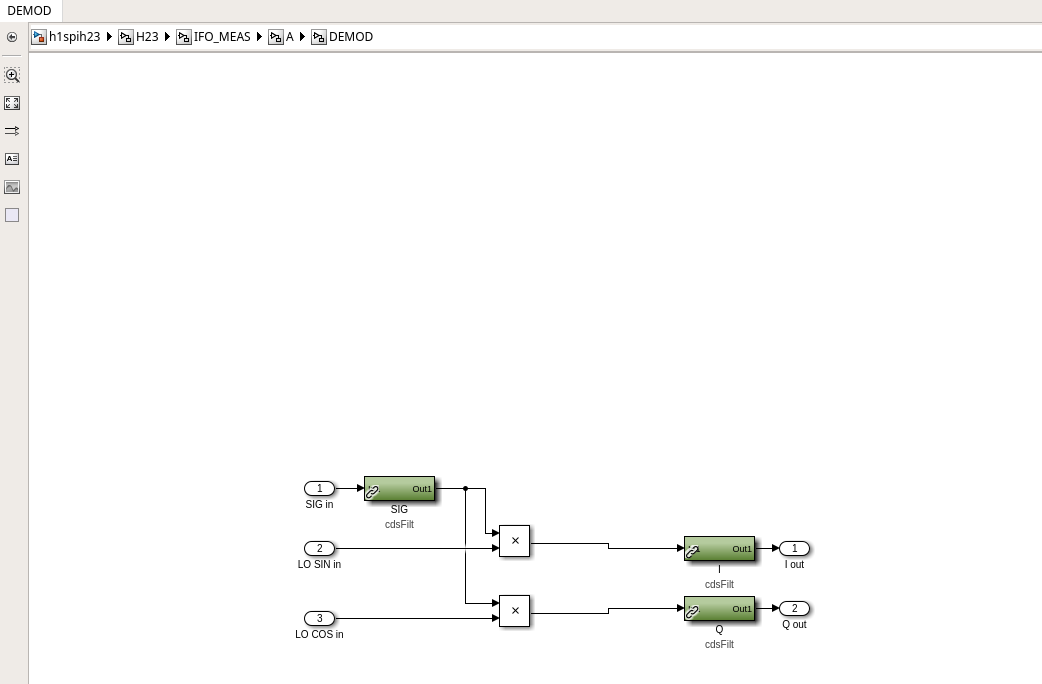Navigate to A in breadcrumb

pos(290,37)
